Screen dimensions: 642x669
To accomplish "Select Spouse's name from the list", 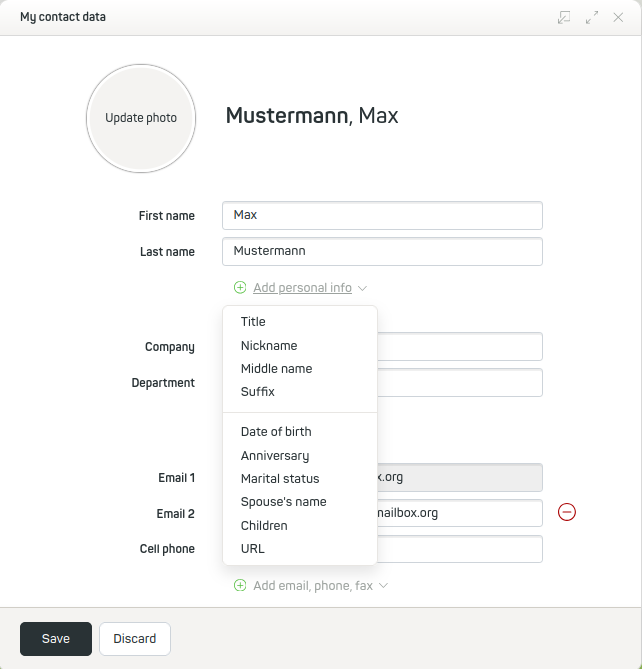I will coord(283,502).
